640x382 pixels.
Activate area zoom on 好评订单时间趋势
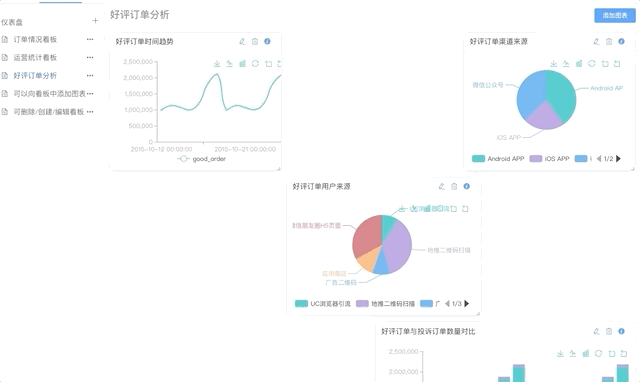(x=269, y=64)
